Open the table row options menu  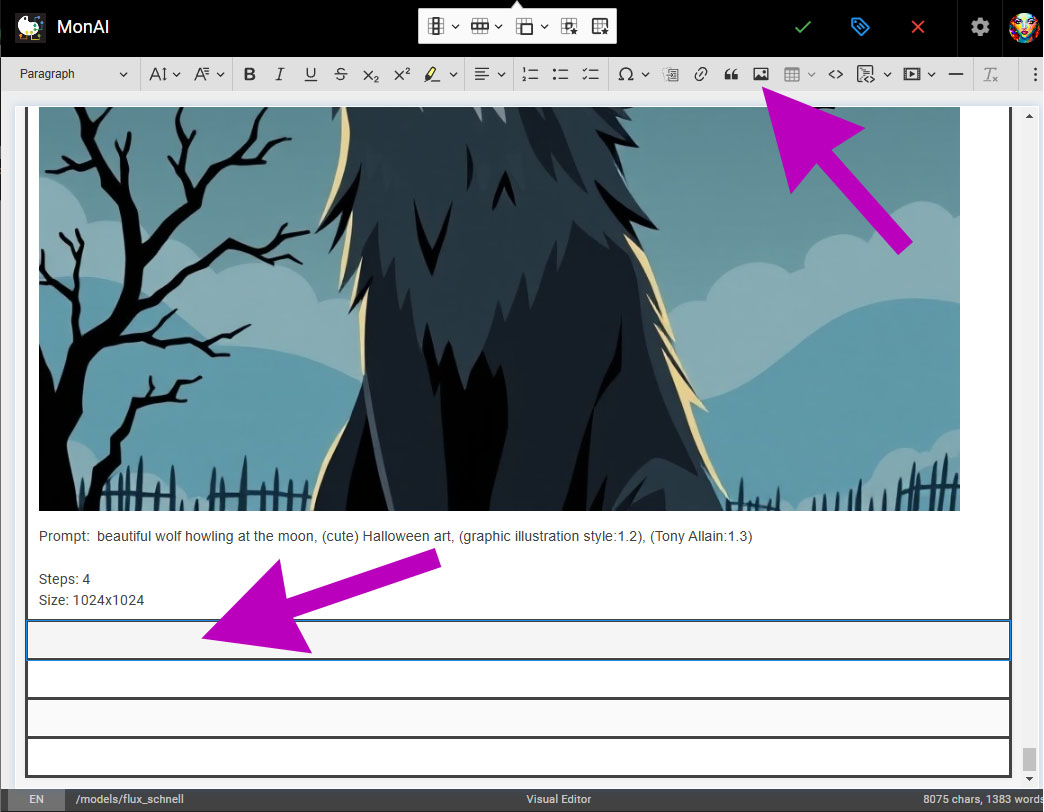[x=486, y=27]
